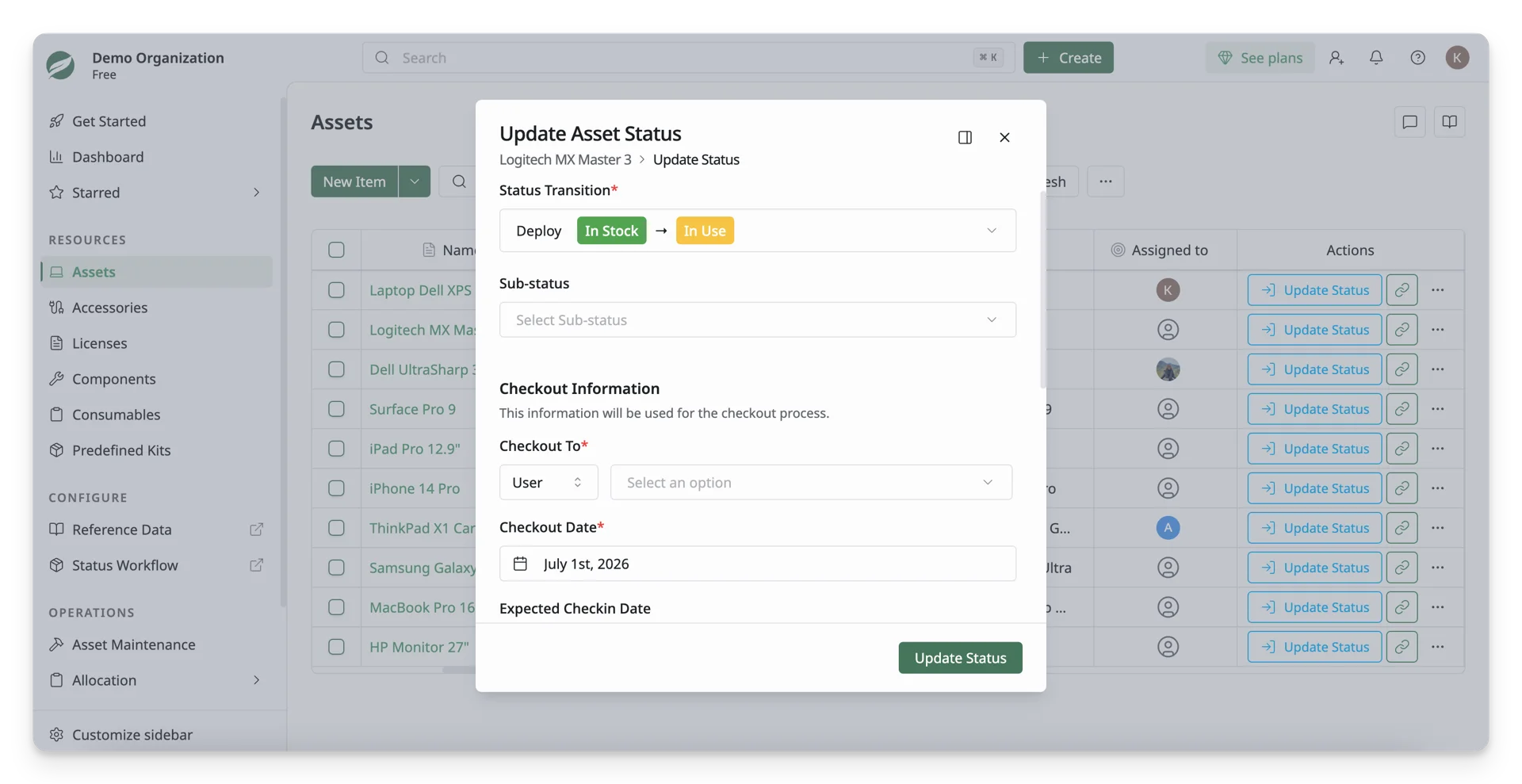Check the Surface Pro 9 row checkbox
1522x784 pixels.
click(x=336, y=409)
